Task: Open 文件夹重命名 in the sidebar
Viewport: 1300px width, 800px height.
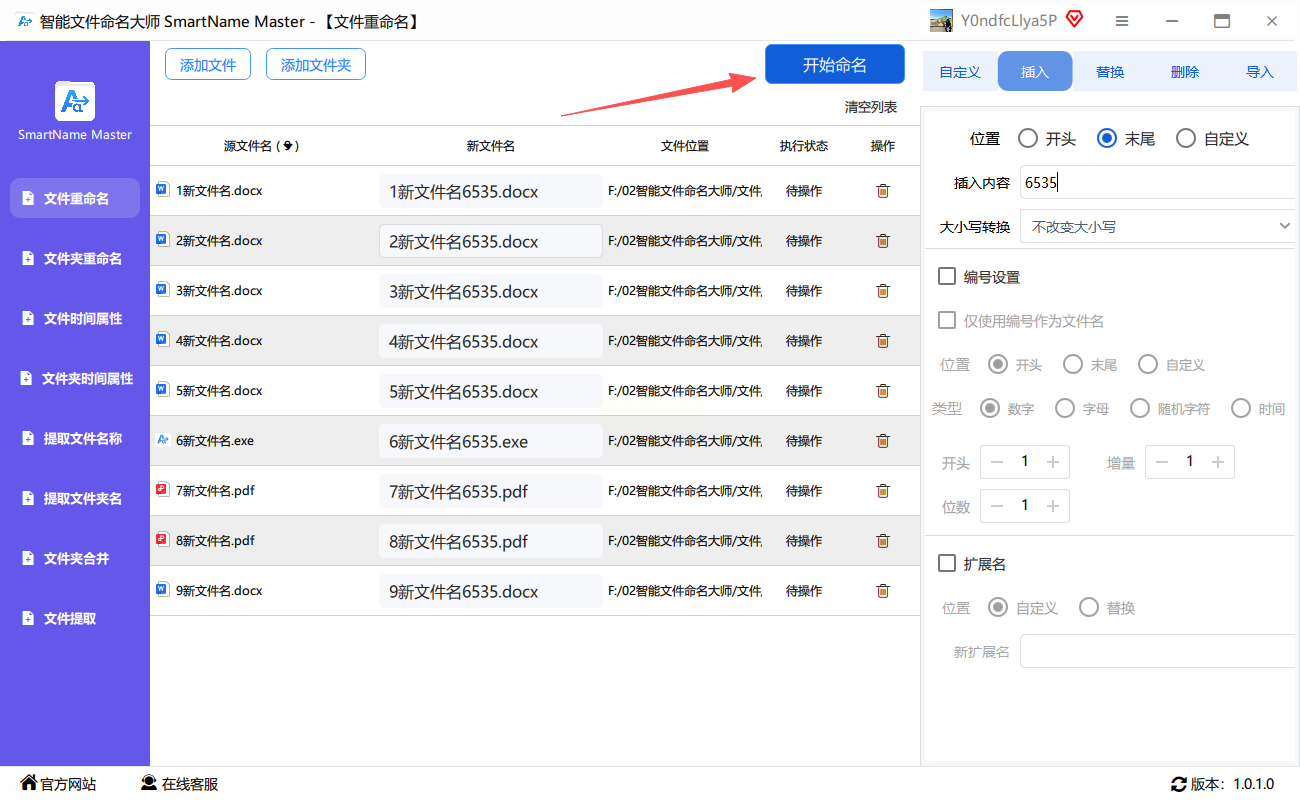Action: point(82,259)
